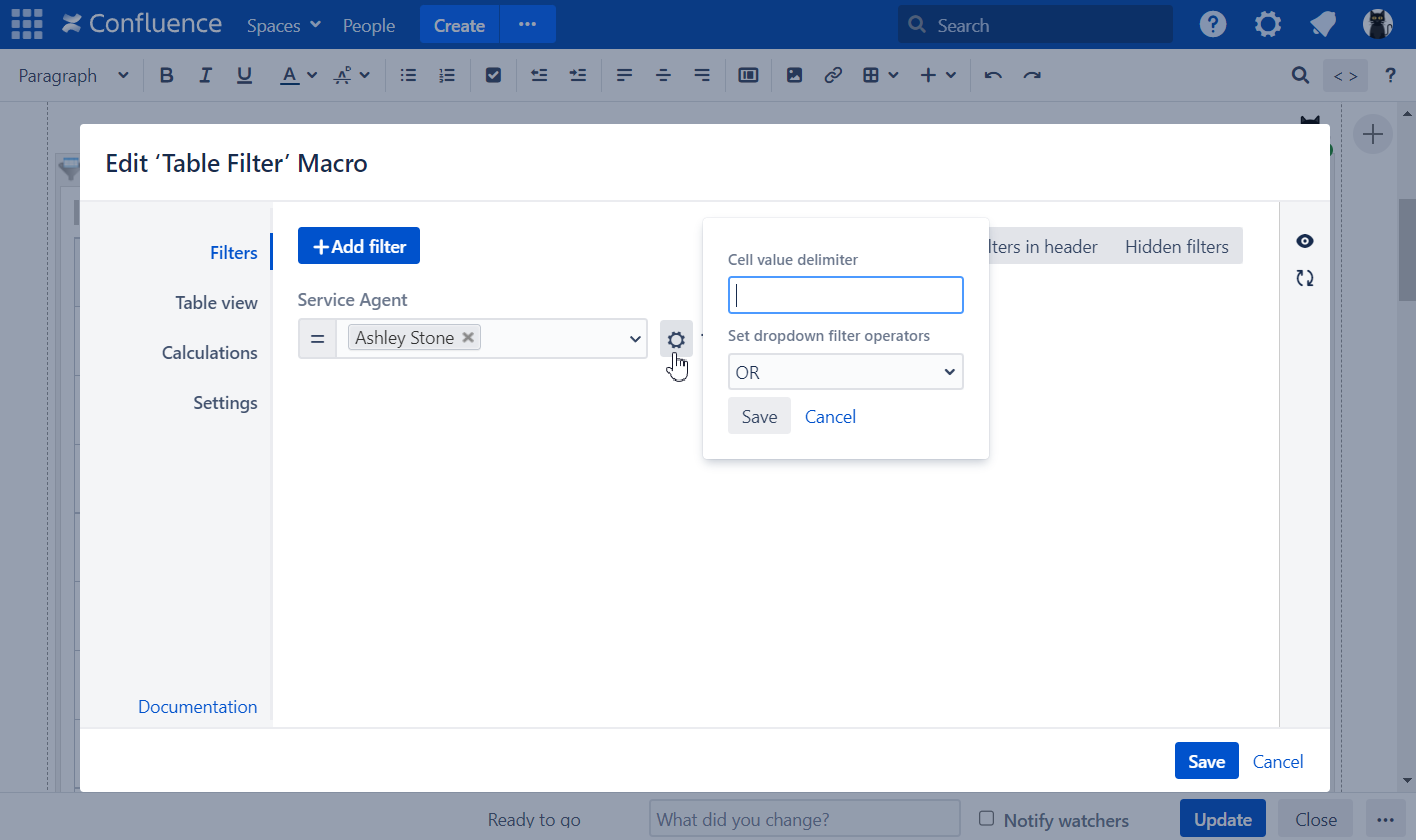Click the refresh icon in the macro sidebar
This screenshot has width=1416, height=840.
click(x=1304, y=278)
